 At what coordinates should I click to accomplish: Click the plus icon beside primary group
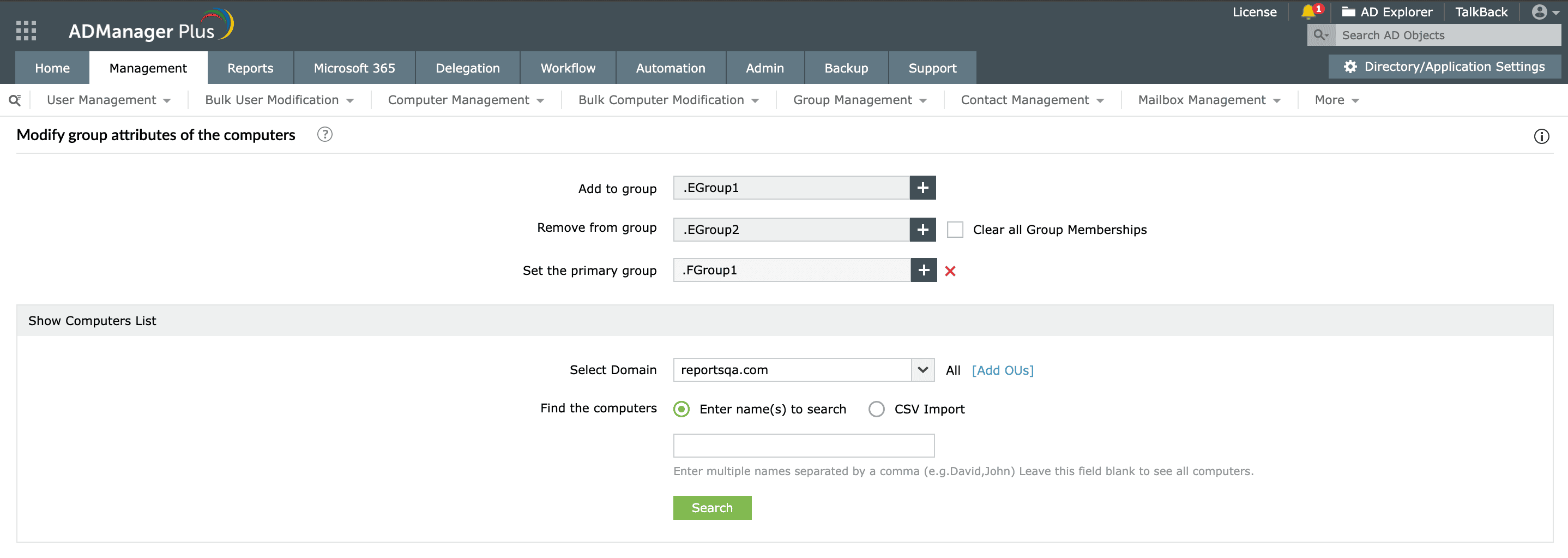(x=924, y=270)
